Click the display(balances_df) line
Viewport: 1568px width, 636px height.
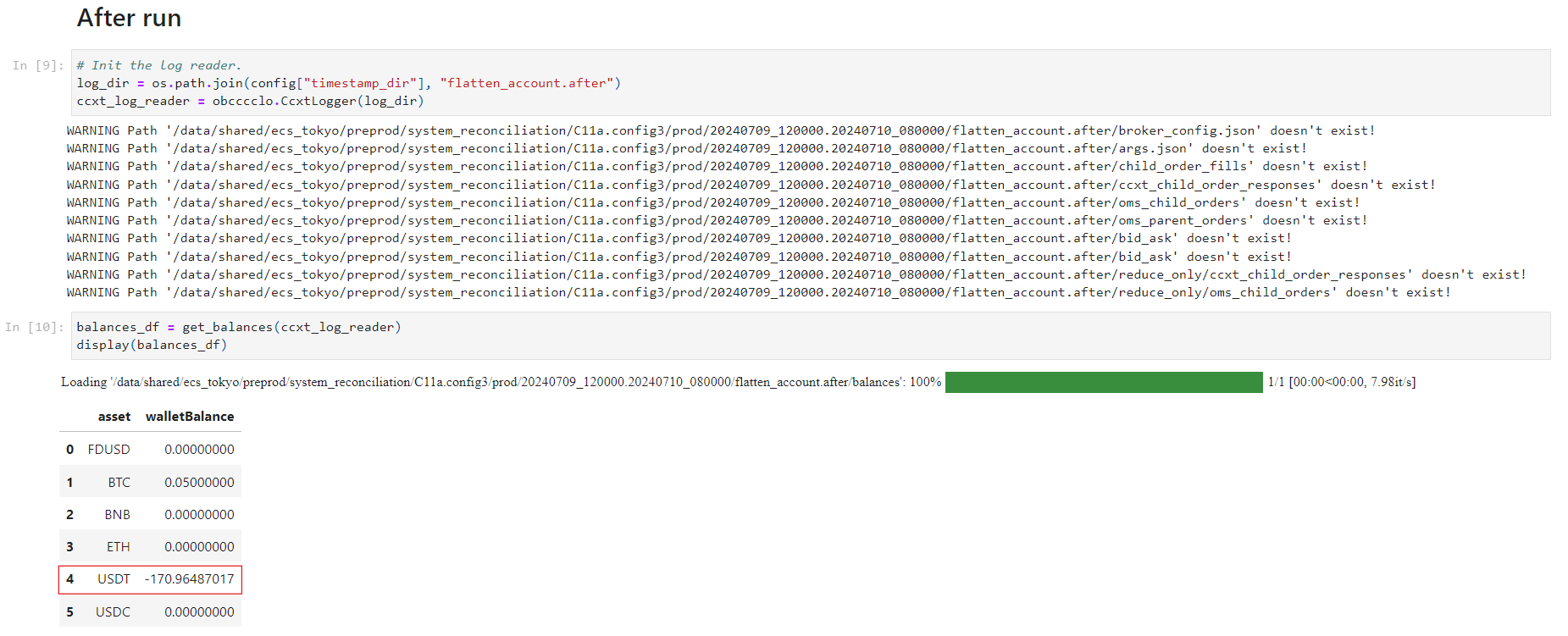[152, 345]
